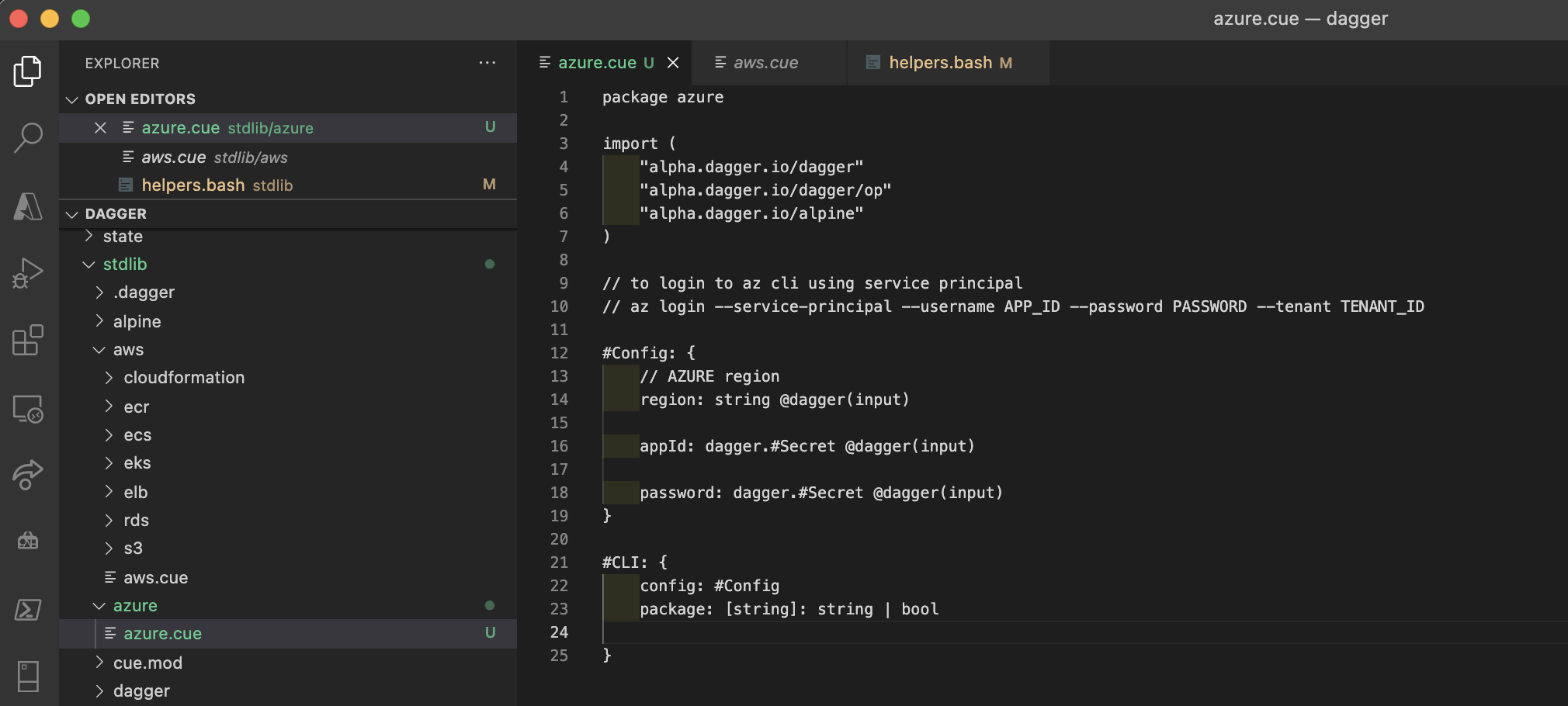Open the Remote Explorer panel

click(29, 408)
